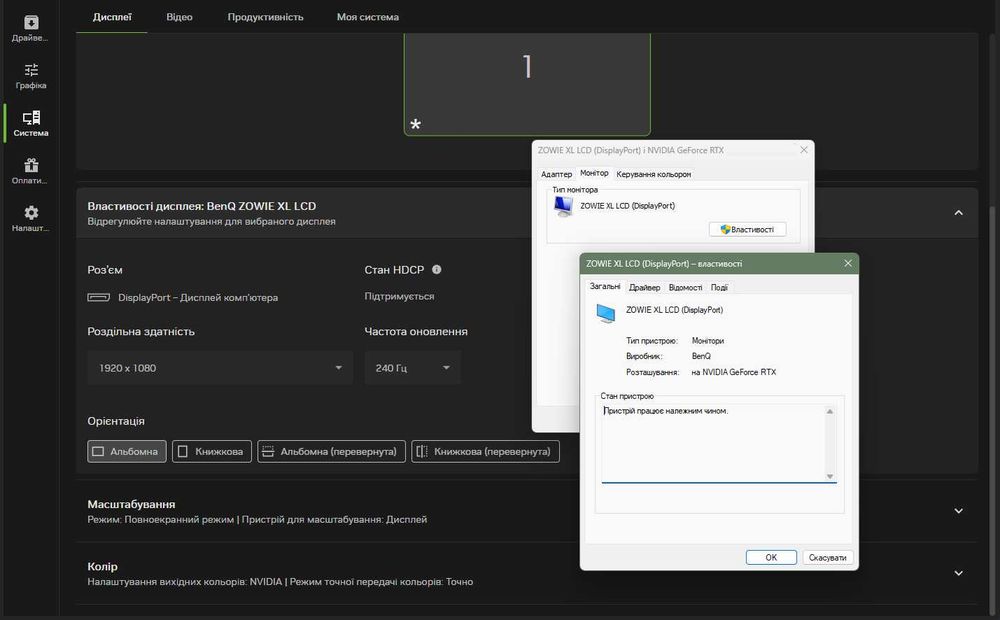Open the 240 Гц refresh rate dropdown

point(413,368)
